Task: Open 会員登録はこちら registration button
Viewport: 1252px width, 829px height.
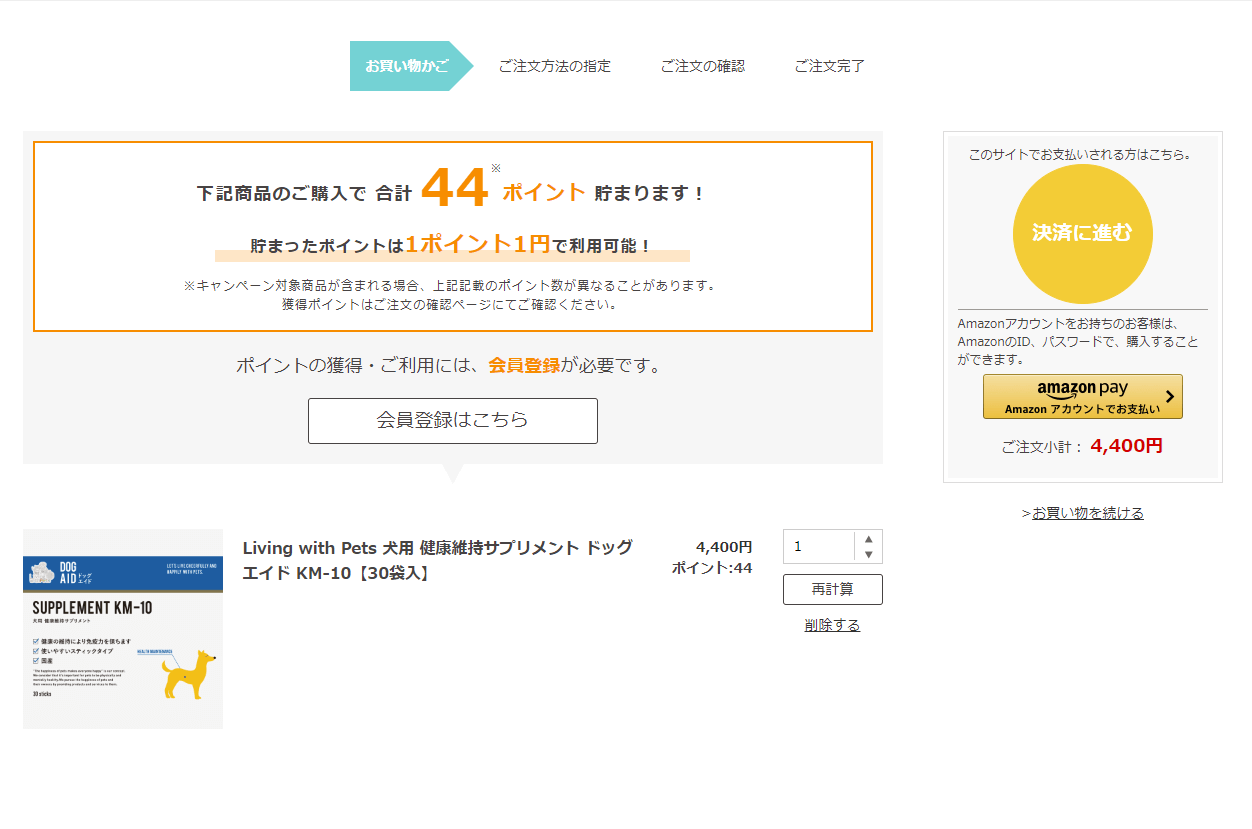Action: (452, 420)
